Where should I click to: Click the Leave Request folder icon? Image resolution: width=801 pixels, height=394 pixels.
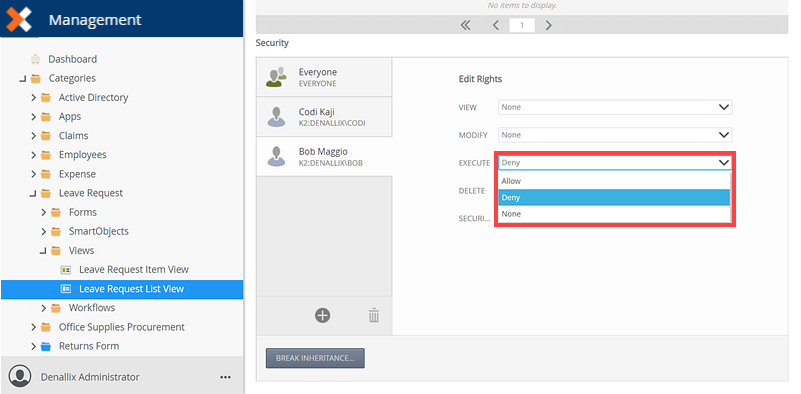click(x=45, y=194)
